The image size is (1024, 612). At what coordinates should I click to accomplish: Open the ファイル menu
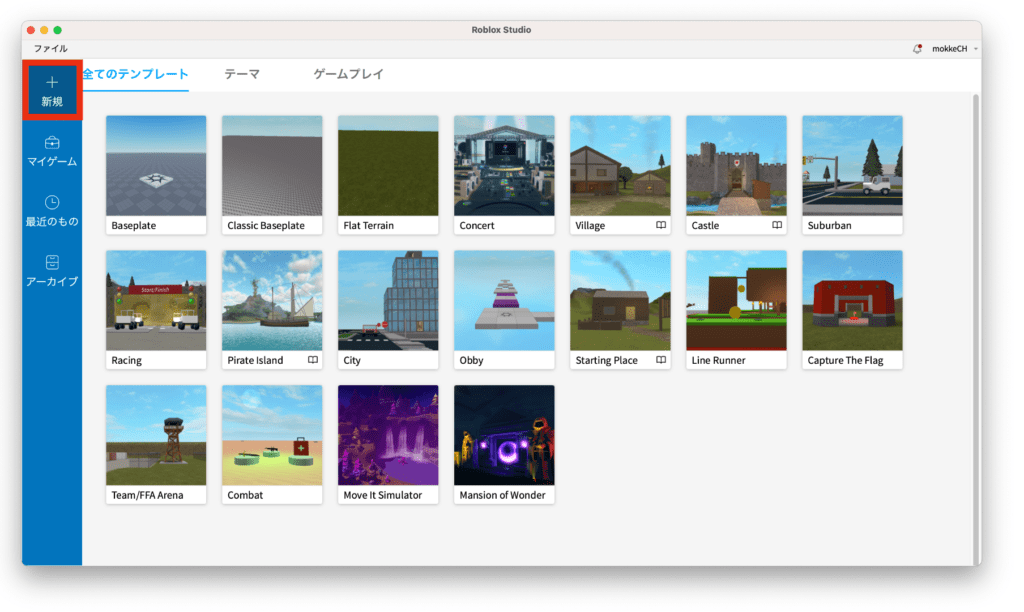[x=50, y=48]
